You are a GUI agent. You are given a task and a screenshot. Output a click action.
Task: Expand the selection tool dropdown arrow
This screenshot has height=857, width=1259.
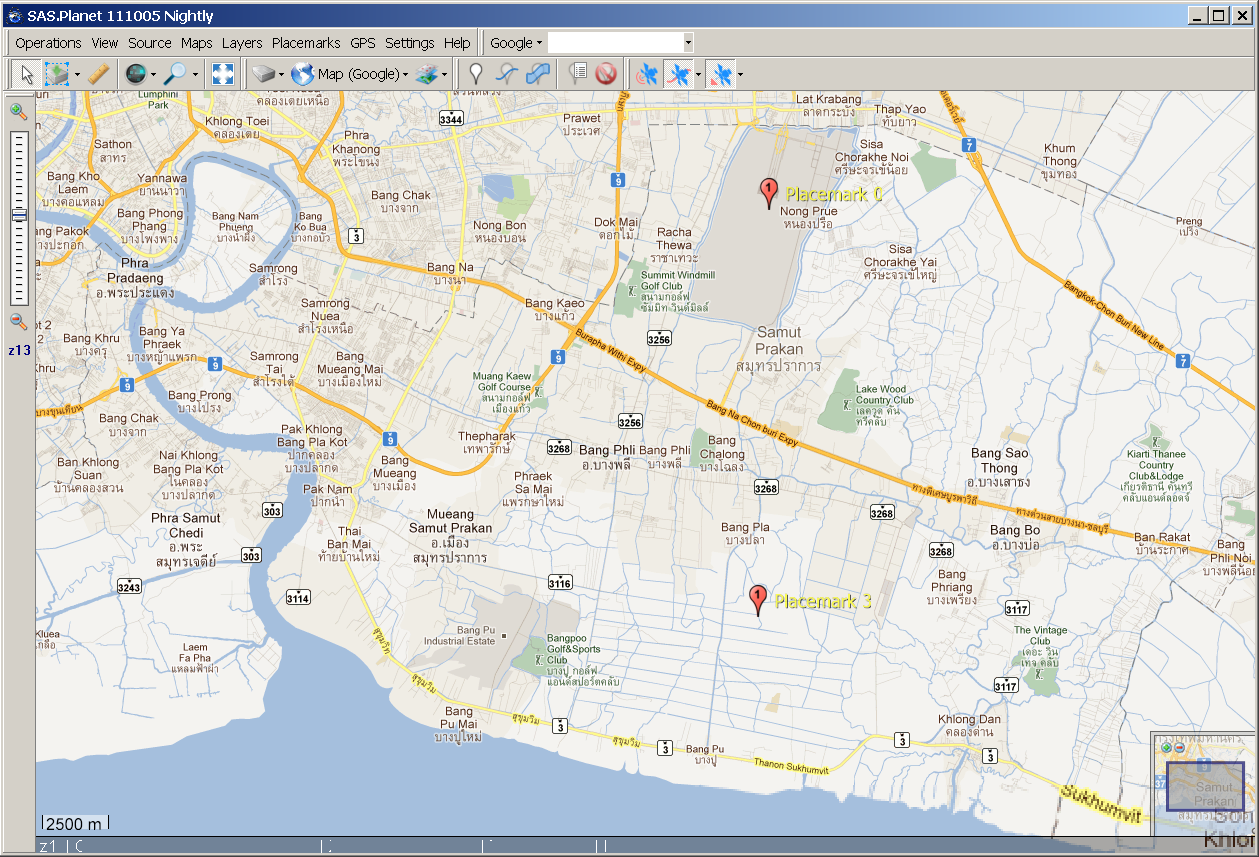click(77, 75)
